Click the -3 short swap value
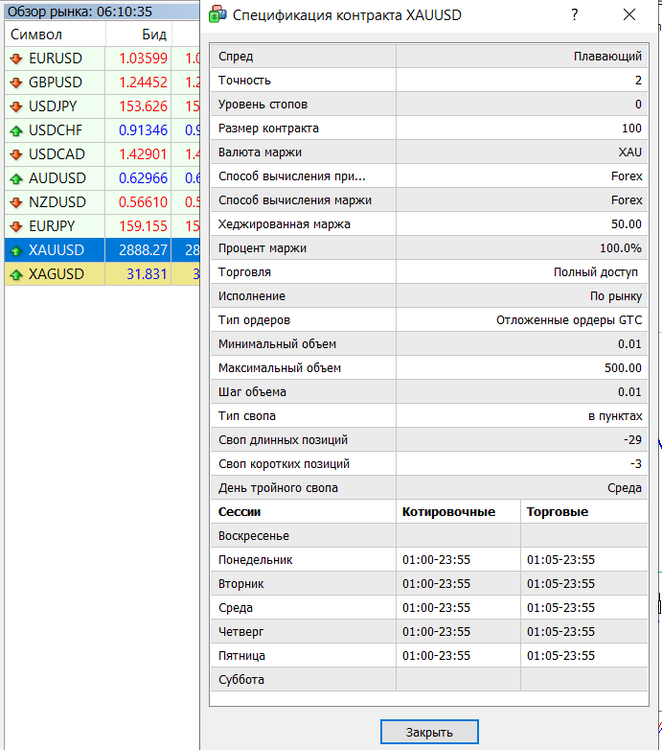 [x=636, y=463]
